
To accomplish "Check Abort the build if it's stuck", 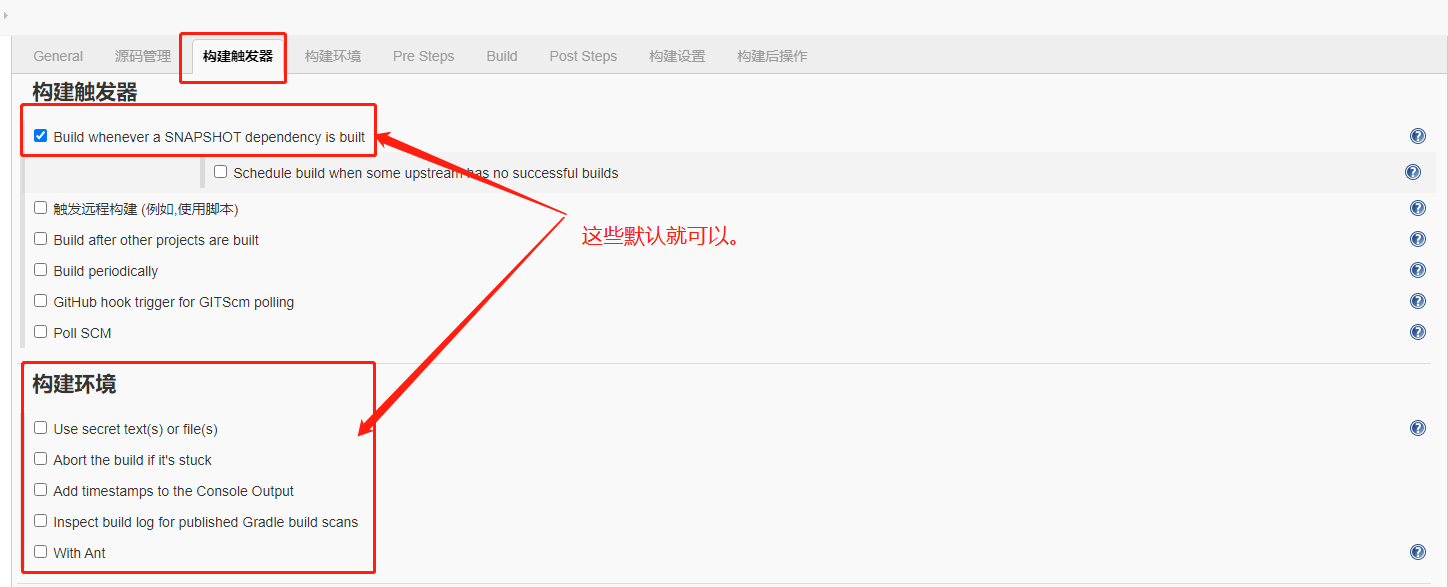I will click(41, 459).
